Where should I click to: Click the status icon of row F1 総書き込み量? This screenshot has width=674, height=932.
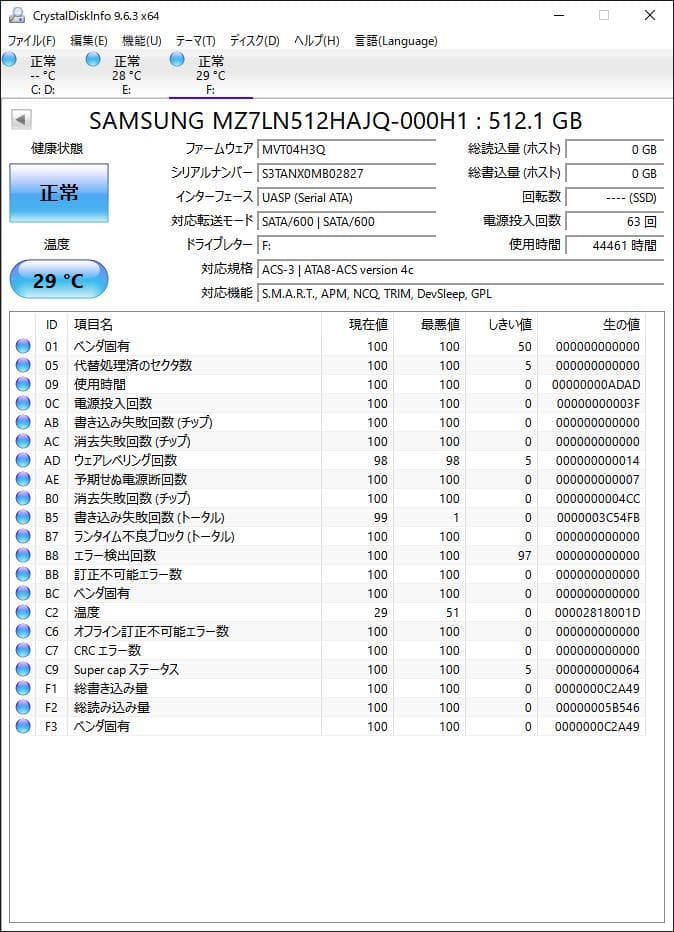23,688
